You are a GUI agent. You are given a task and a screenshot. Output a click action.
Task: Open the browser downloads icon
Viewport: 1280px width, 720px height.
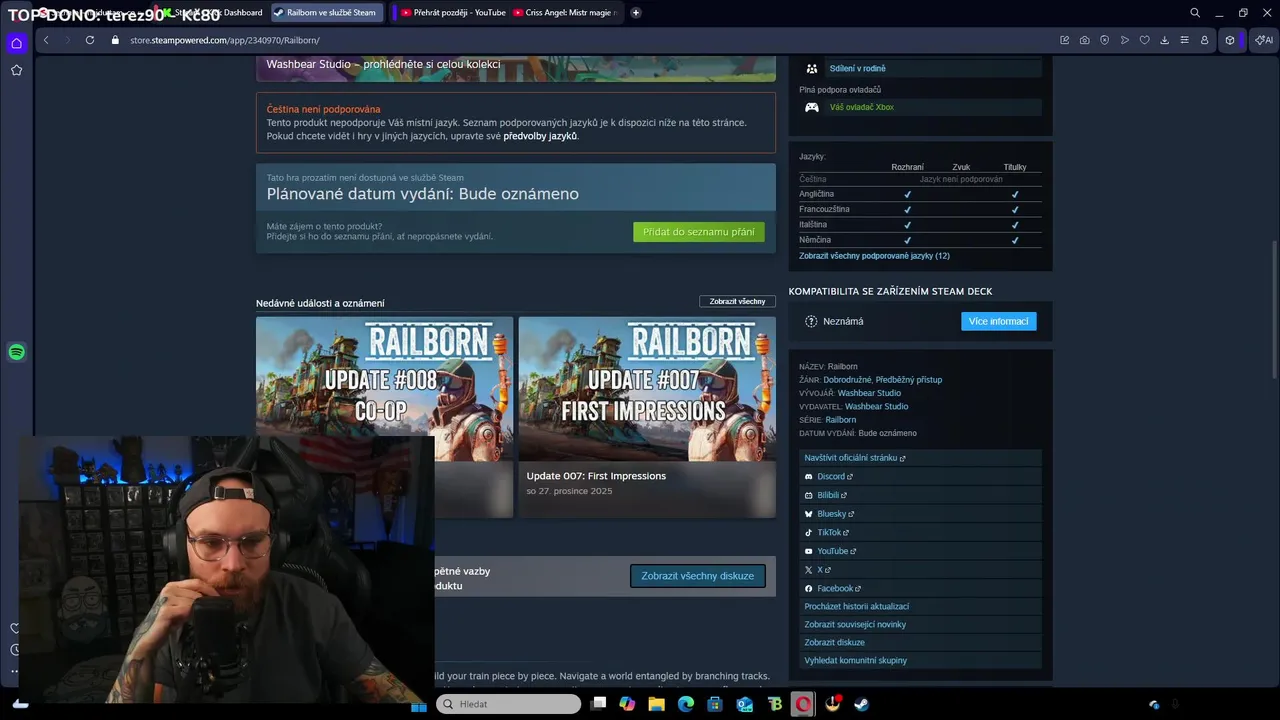1164,40
